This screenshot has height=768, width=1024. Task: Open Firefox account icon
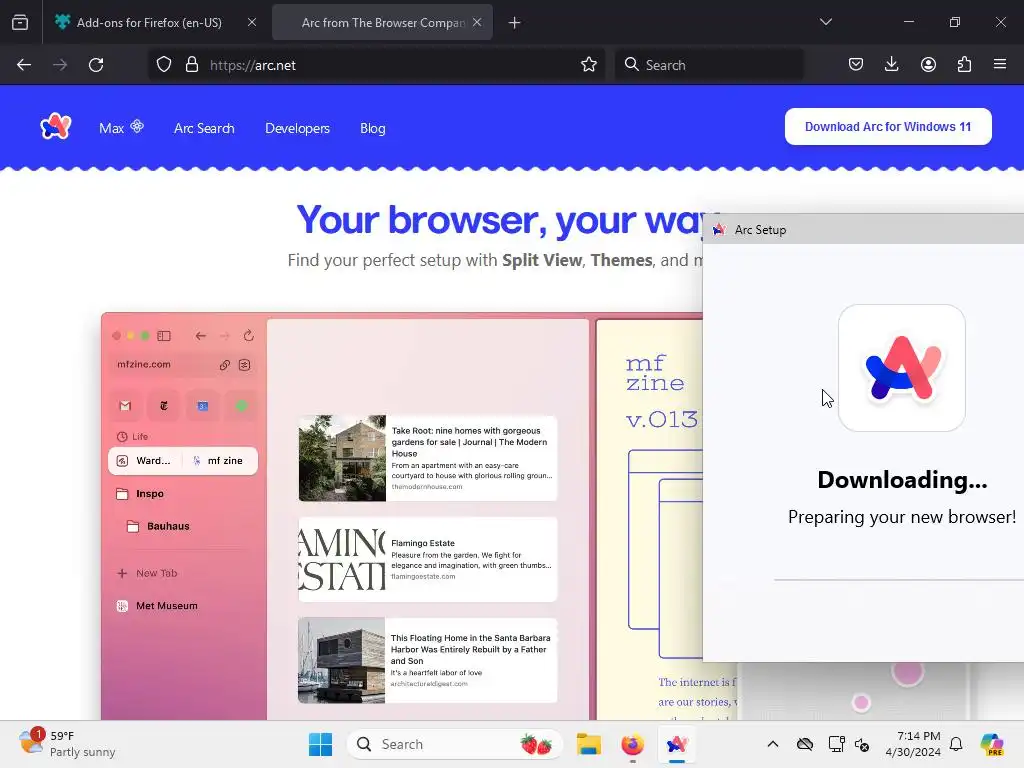928,65
